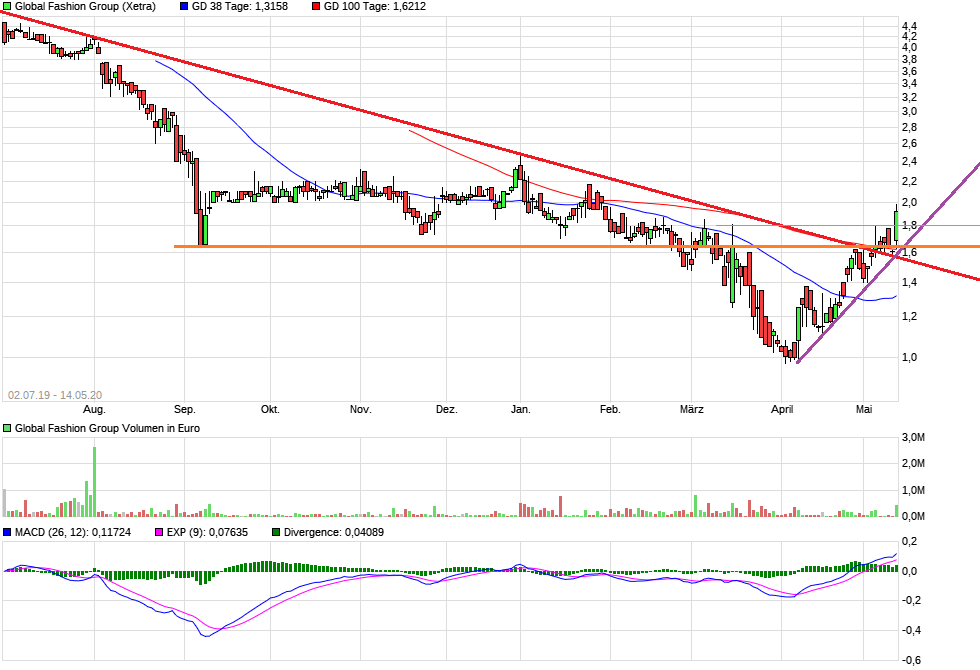Click the orange horizontal support line
Screen dimensions: 980x670
pos(400,246)
